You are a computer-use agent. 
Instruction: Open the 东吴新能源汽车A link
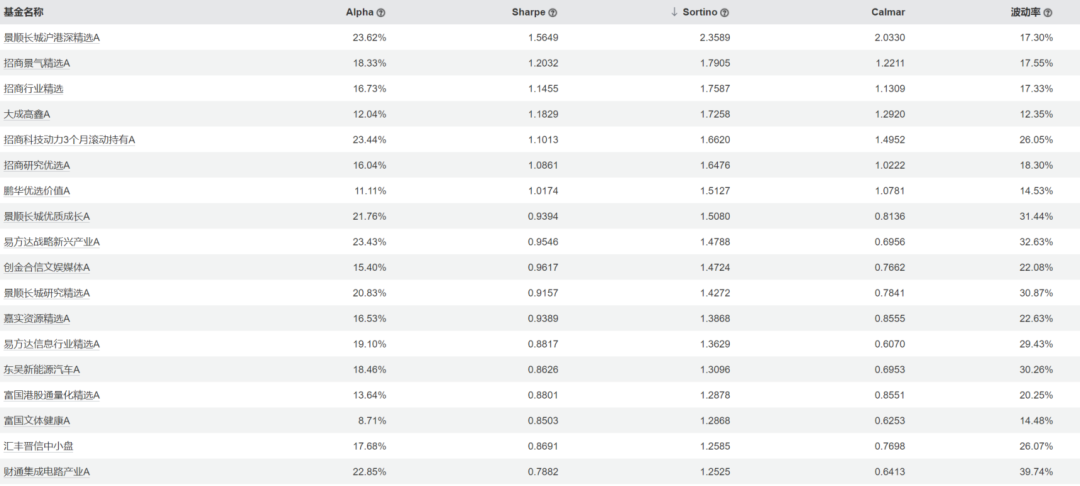tap(42, 369)
